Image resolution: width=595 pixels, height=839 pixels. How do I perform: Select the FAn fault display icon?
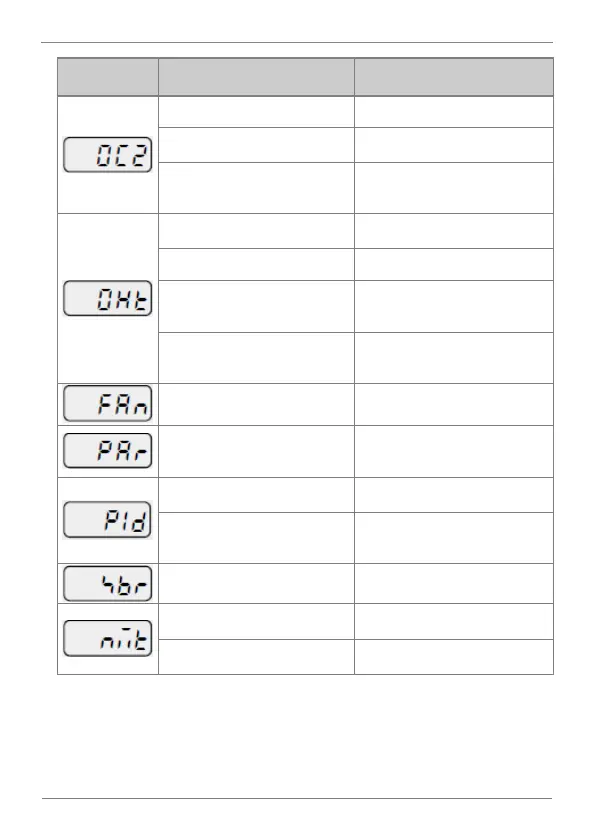(x=108, y=403)
